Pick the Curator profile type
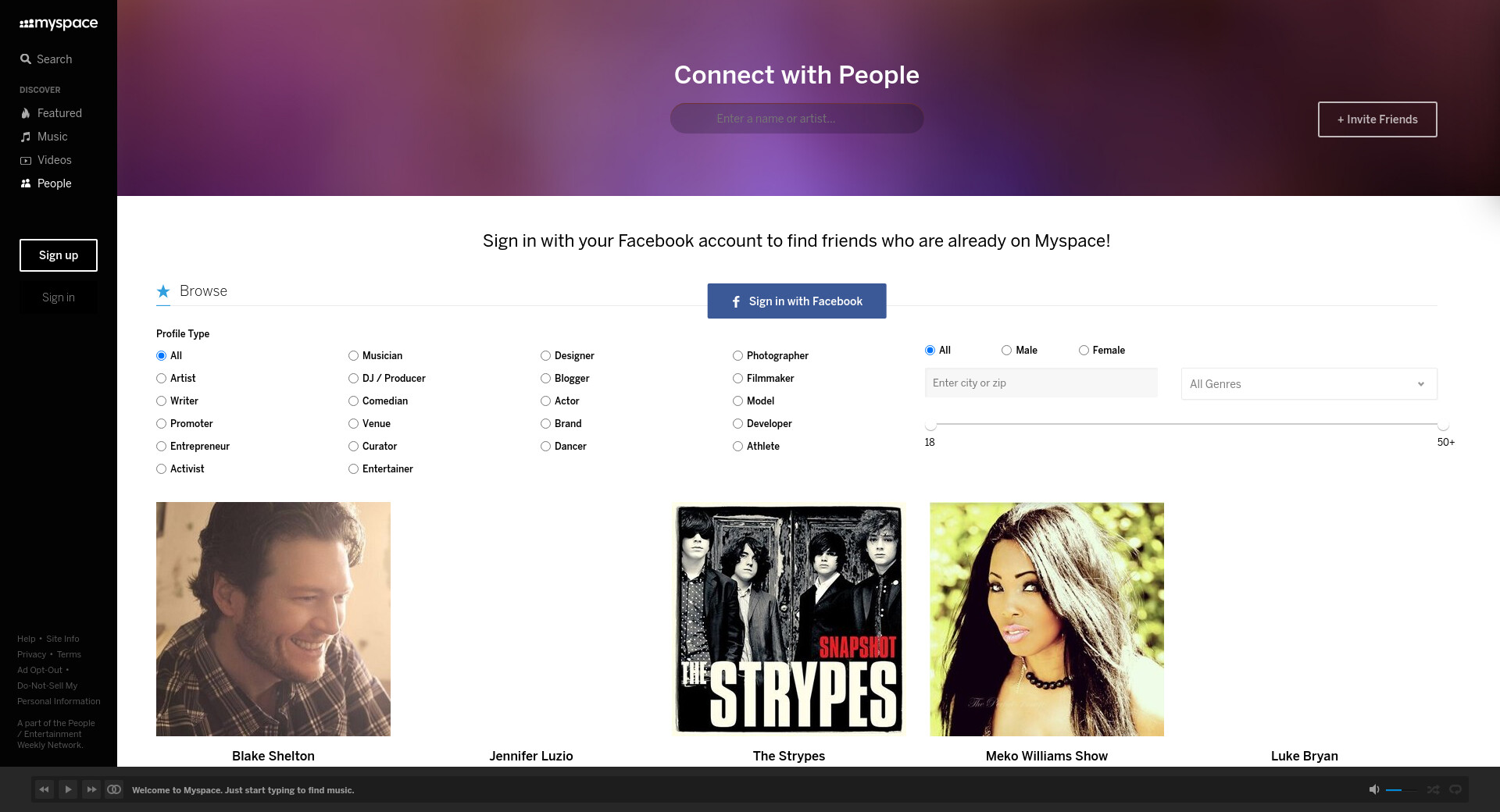This screenshot has height=812, width=1500. 353,447
